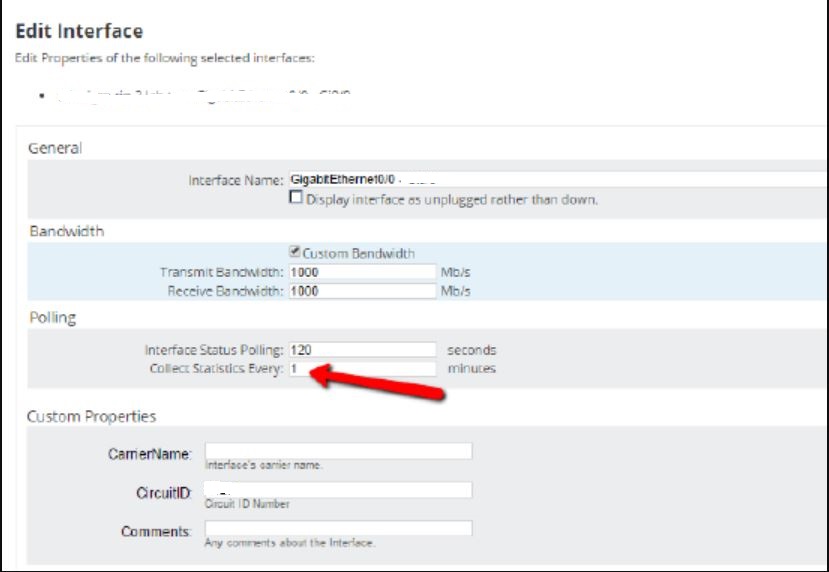
Task: Select the CircuitID input field
Action: pyautogui.click(x=338, y=490)
